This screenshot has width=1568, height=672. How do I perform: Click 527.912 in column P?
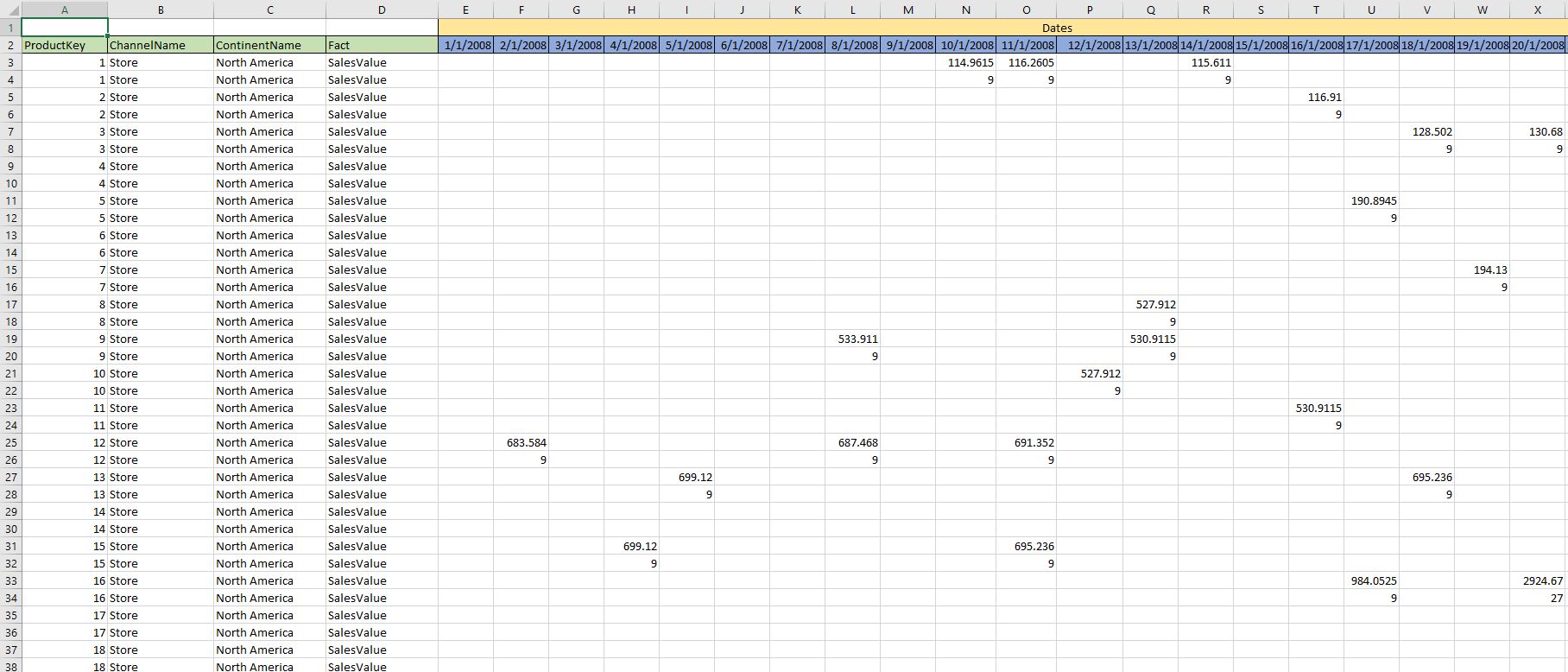click(x=1090, y=373)
